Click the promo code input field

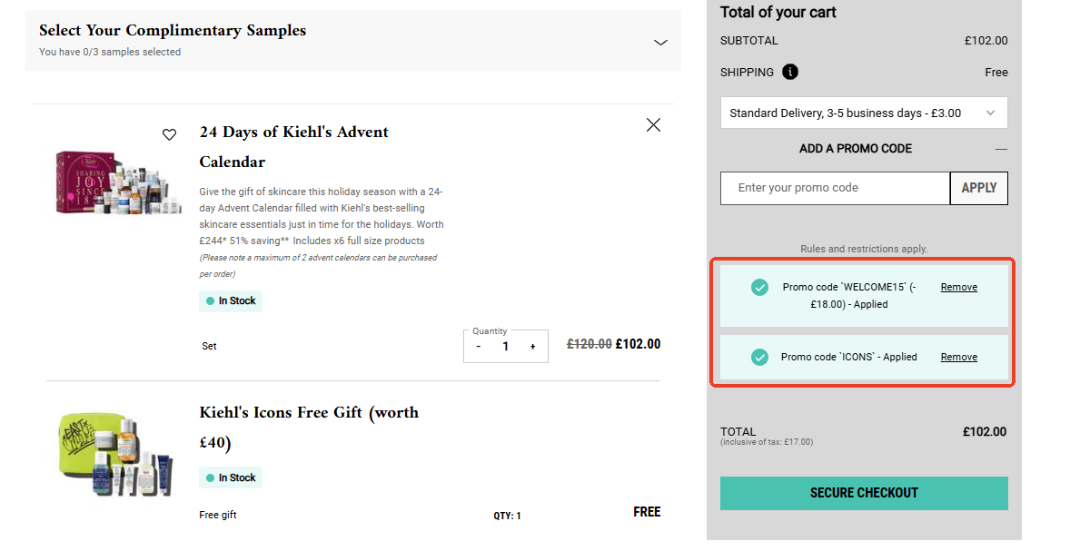click(x=834, y=188)
